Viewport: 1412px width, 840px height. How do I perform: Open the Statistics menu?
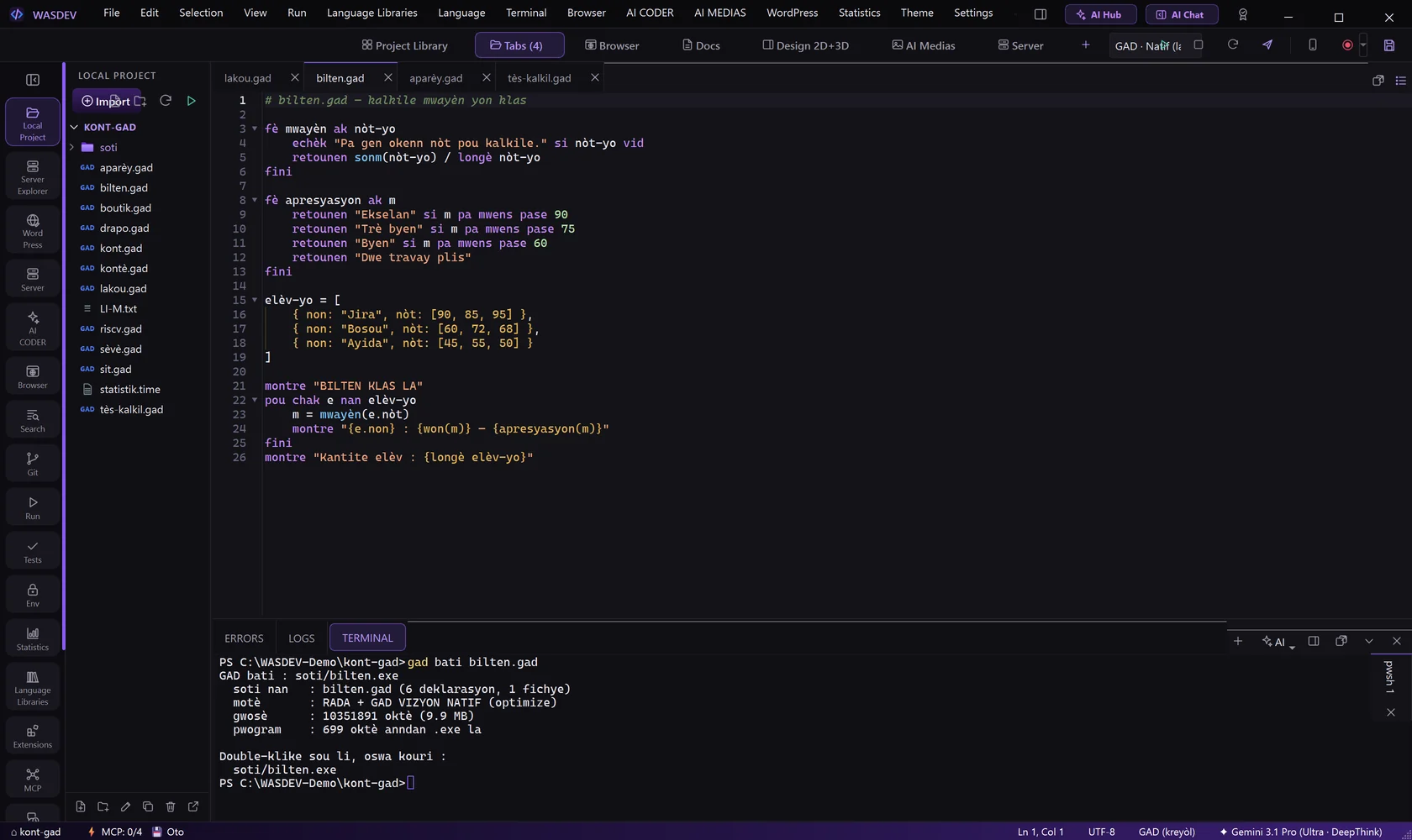click(x=859, y=13)
